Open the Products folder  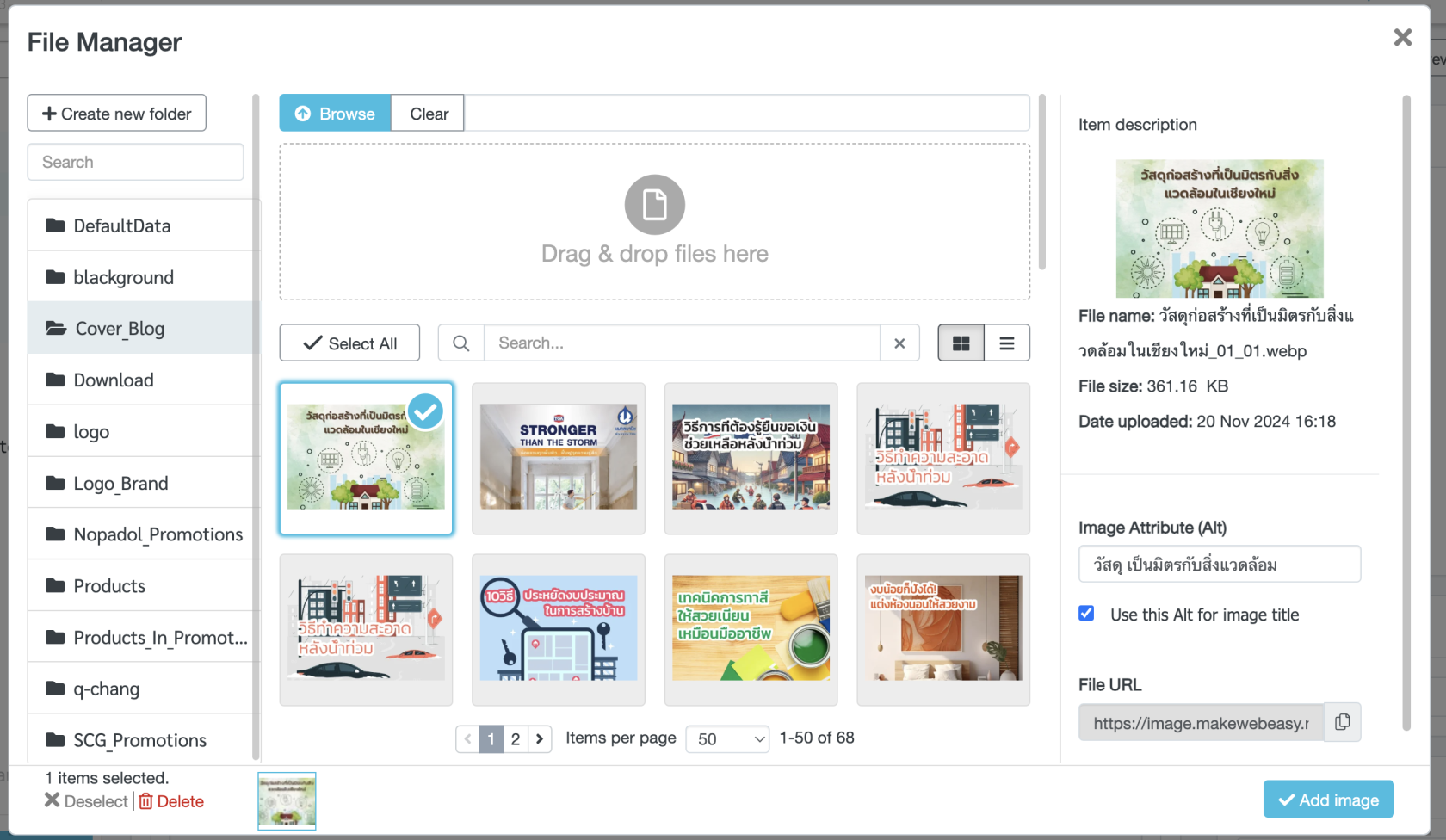tap(109, 586)
